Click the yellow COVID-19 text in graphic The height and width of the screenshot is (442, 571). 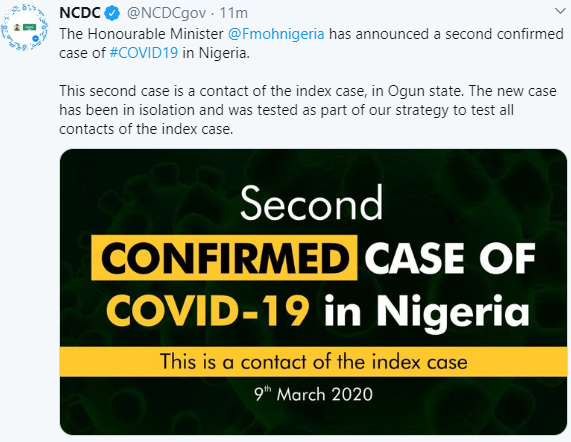(208, 311)
